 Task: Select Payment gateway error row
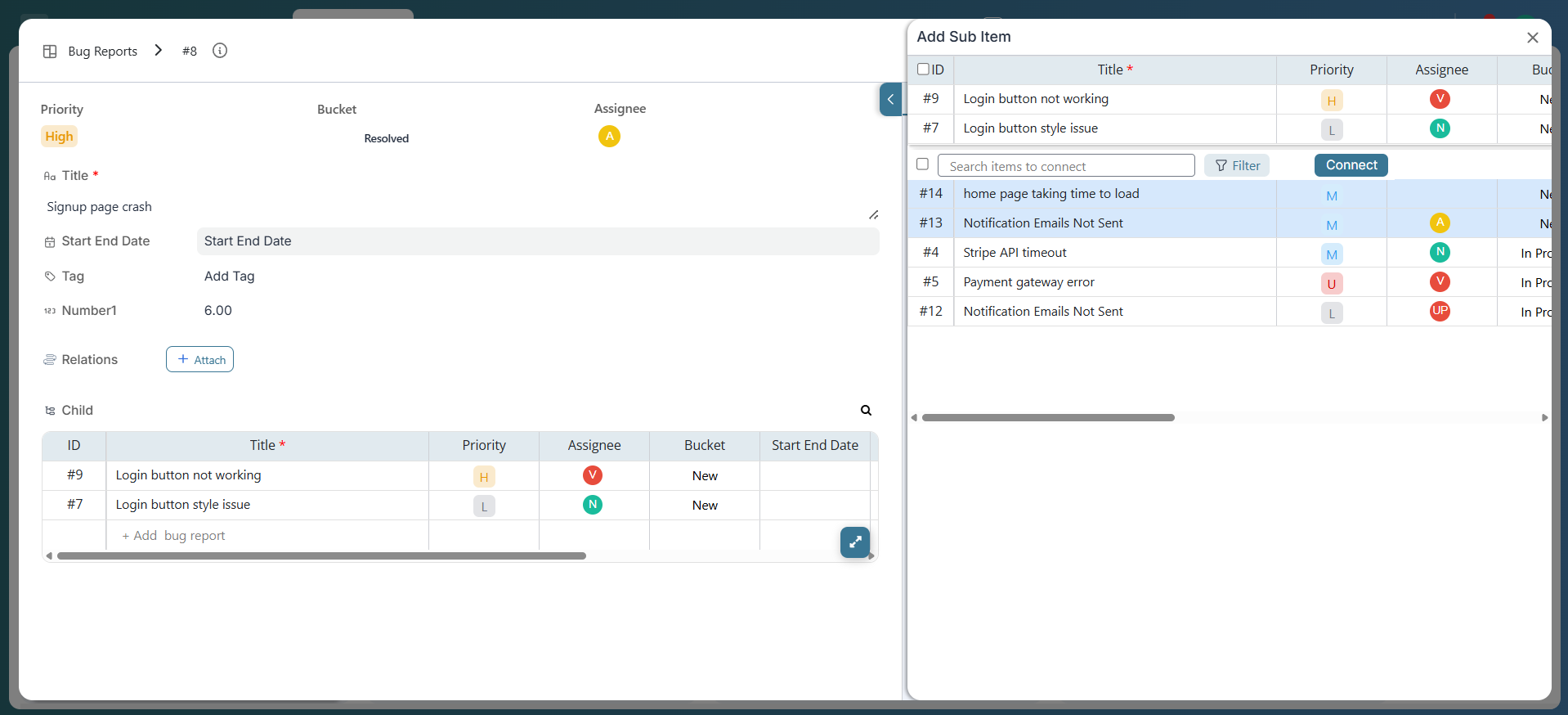pyautogui.click(x=1230, y=282)
